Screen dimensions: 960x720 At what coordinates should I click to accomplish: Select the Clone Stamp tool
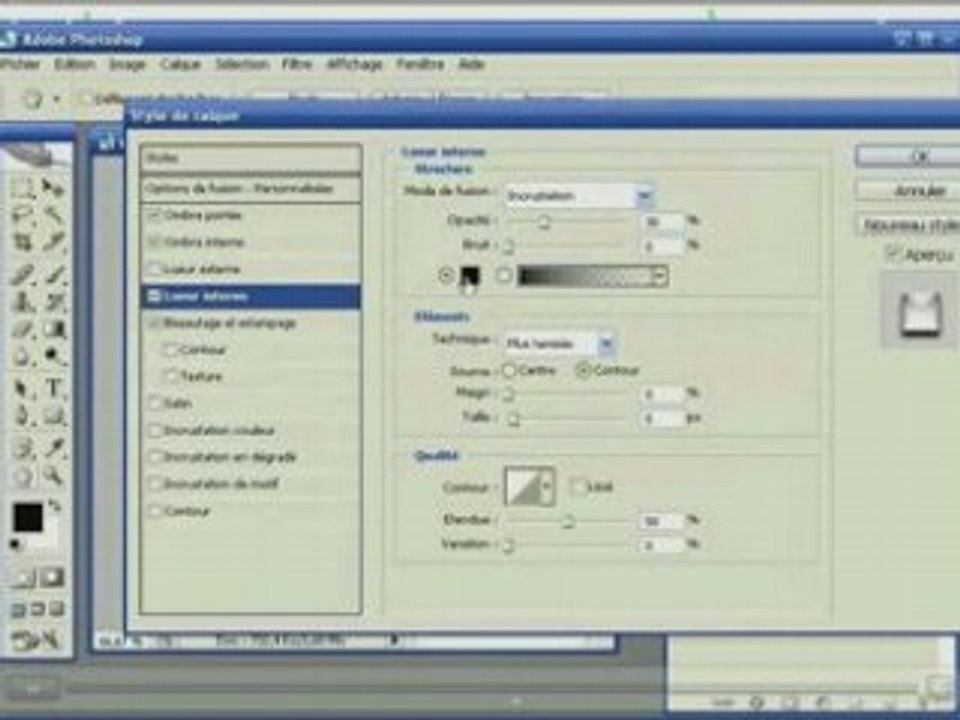point(23,301)
